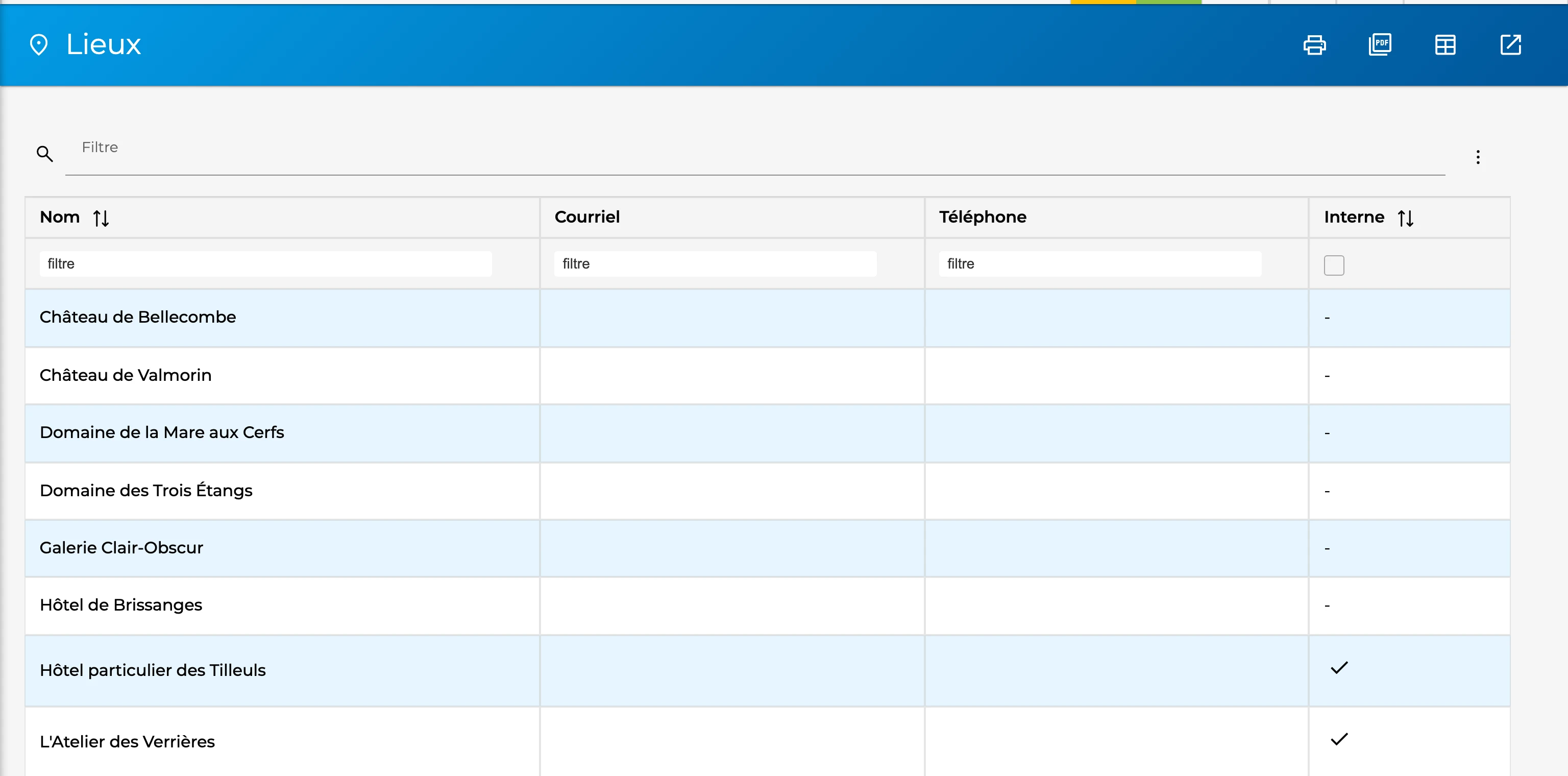This screenshot has width=1568, height=776.
Task: Toggle the Interne filter checkbox
Action: pos(1334,265)
